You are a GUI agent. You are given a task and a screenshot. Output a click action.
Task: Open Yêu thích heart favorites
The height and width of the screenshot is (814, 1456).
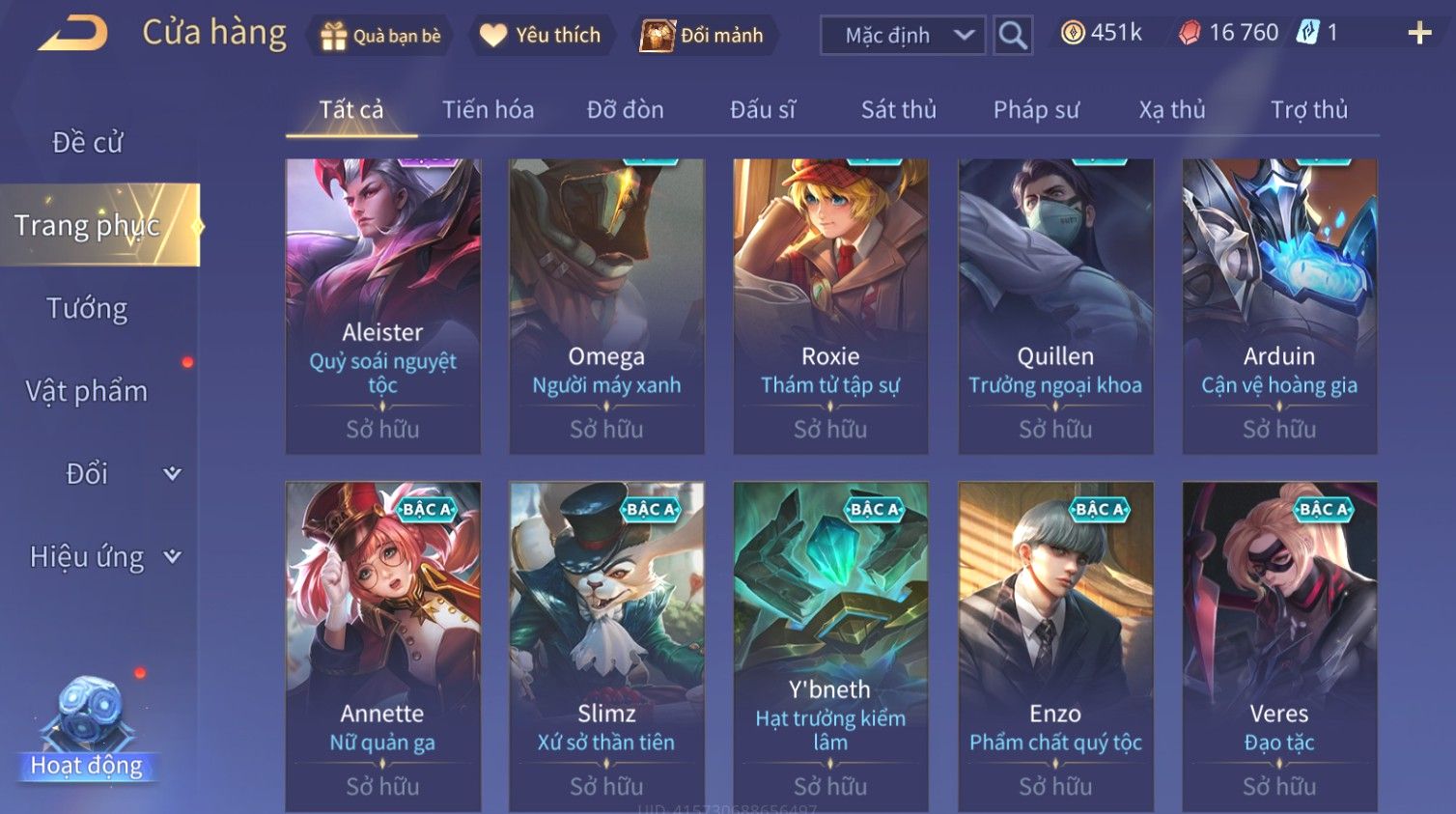[x=493, y=36]
